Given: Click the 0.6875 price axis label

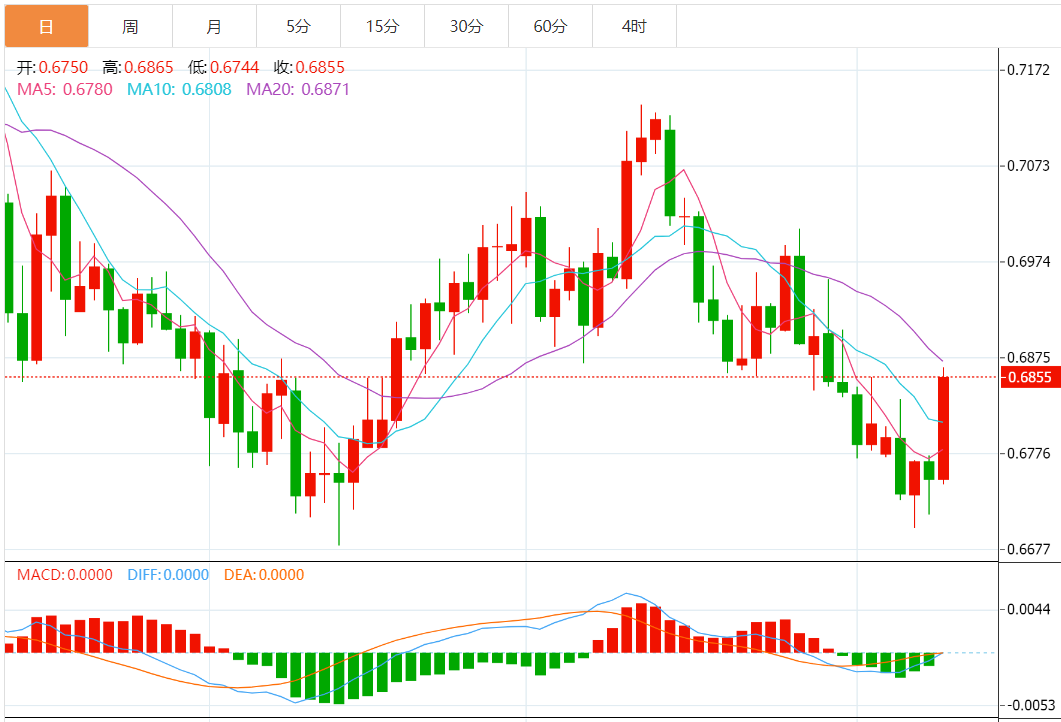Looking at the screenshot, I should point(1029,357).
